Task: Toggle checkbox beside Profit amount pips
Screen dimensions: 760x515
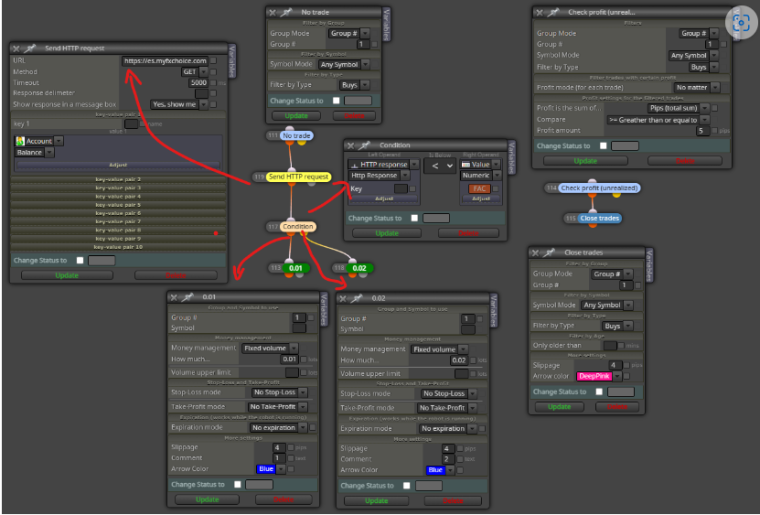Action: [714, 130]
